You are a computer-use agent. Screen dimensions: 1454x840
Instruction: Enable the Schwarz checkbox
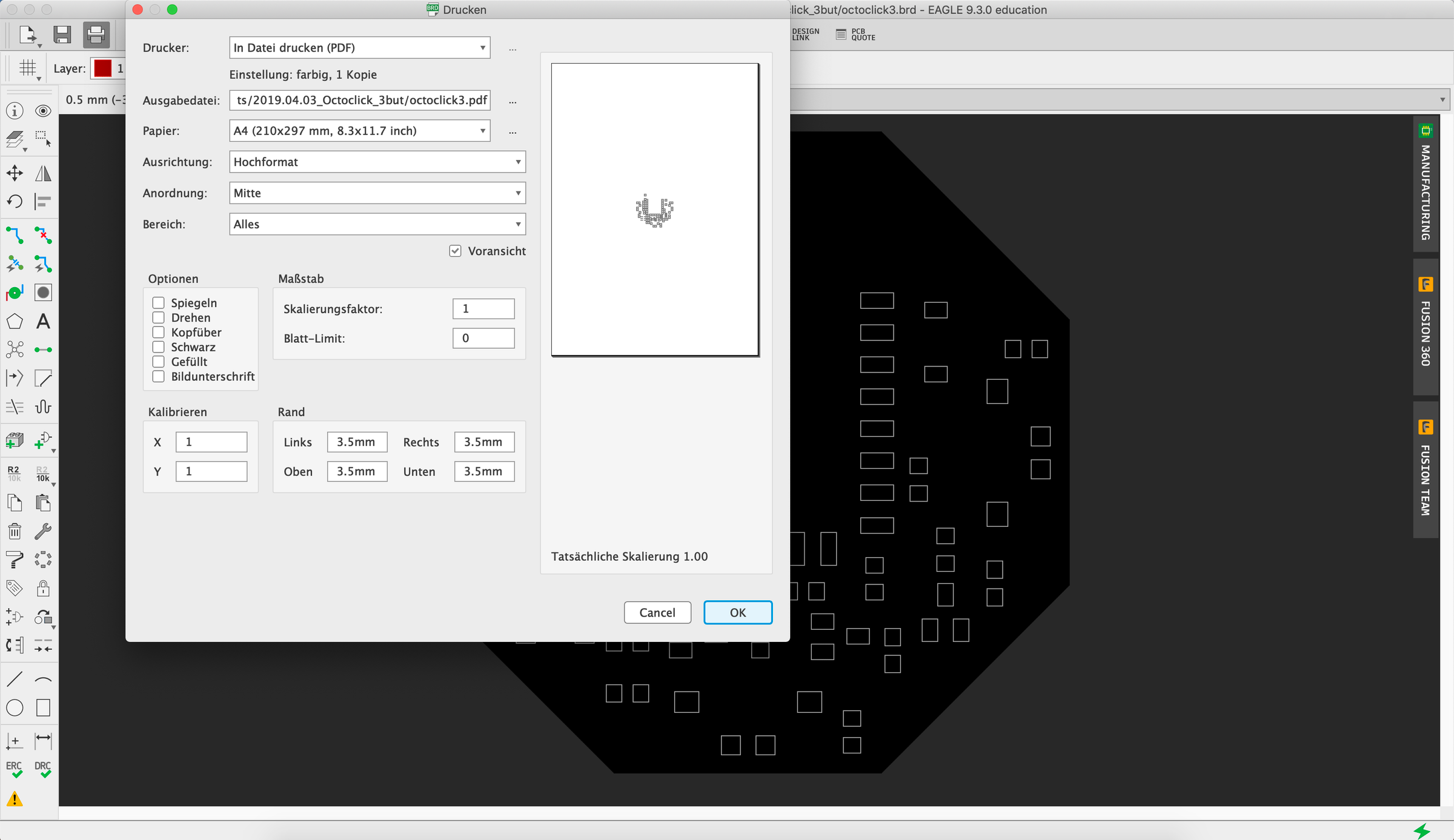159,347
